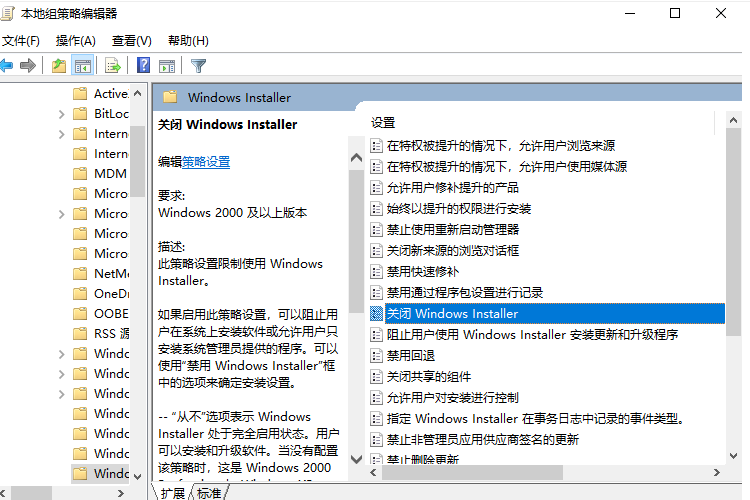Select 在特权被提升的情况下，允许用户浏览来源 policy
The image size is (750, 500).
(501, 145)
